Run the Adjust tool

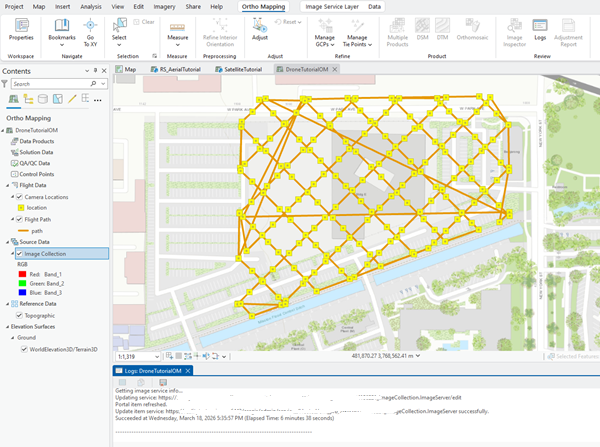click(260, 29)
